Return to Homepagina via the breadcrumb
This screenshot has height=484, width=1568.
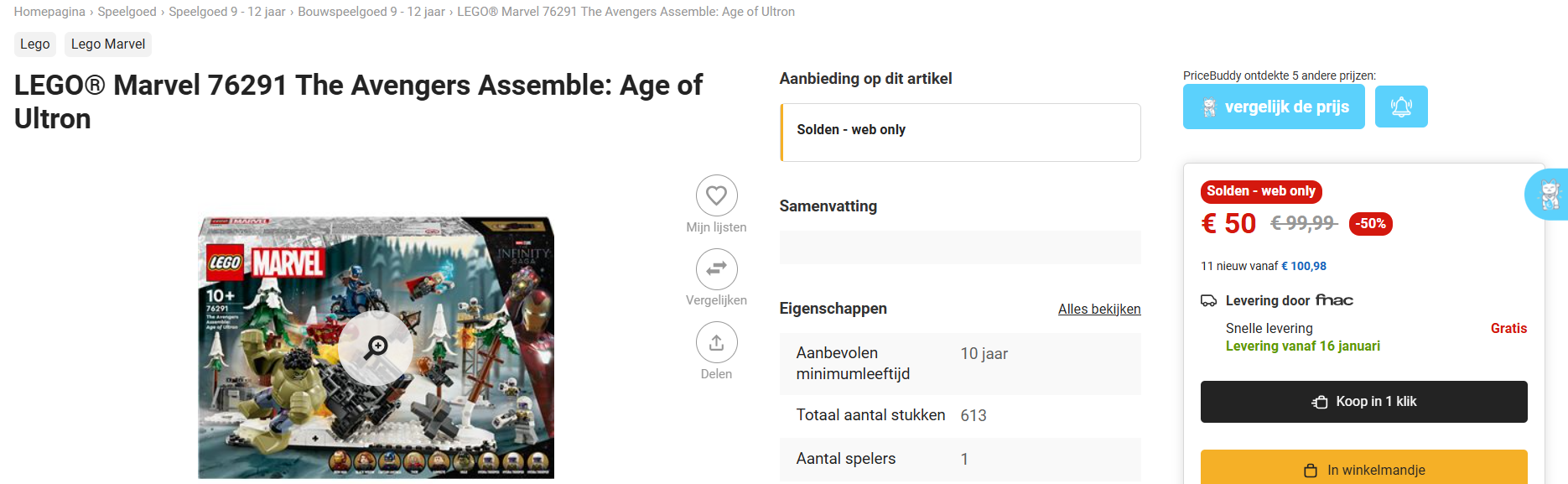(x=49, y=11)
